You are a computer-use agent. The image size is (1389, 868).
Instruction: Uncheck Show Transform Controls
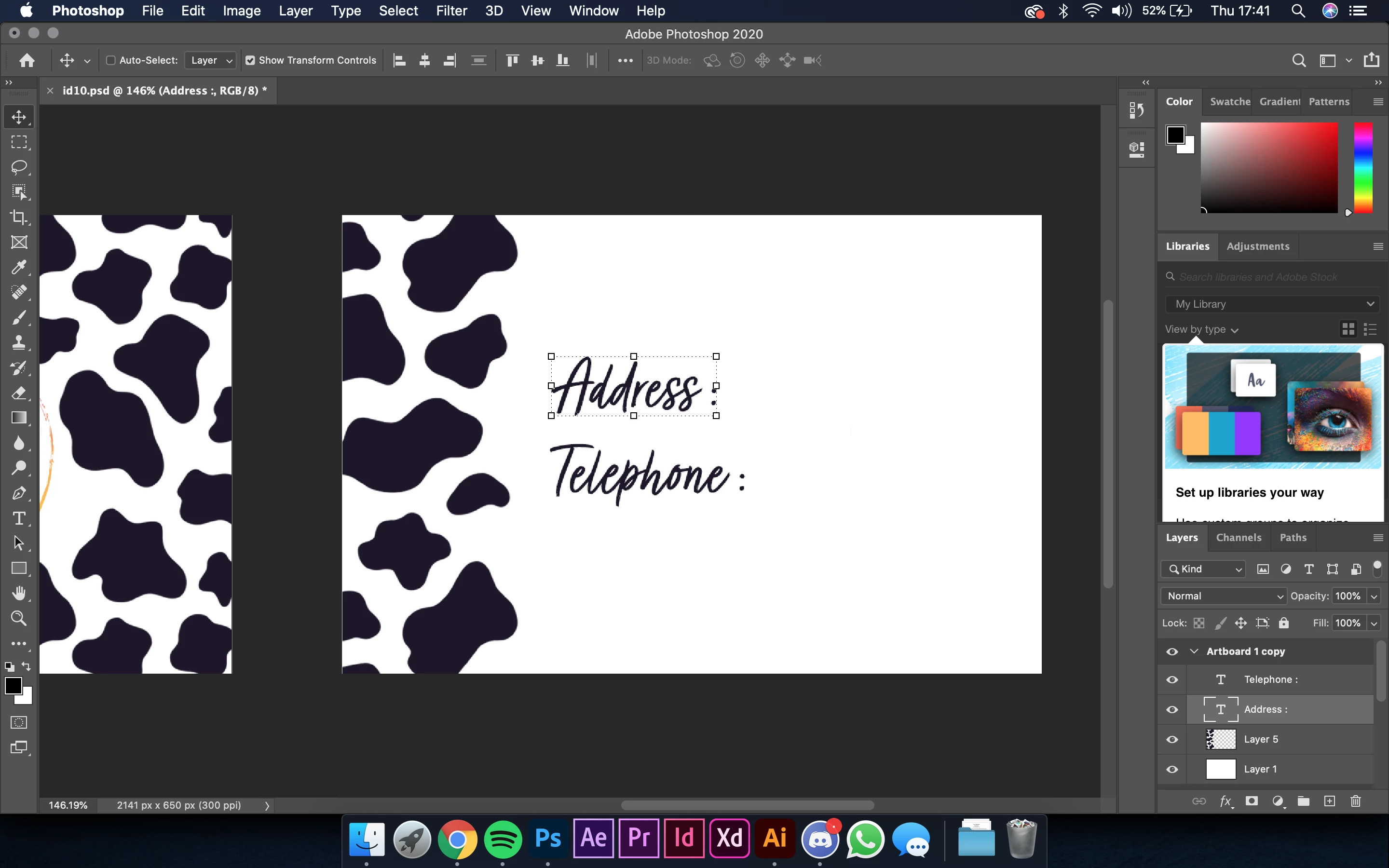(250, 60)
